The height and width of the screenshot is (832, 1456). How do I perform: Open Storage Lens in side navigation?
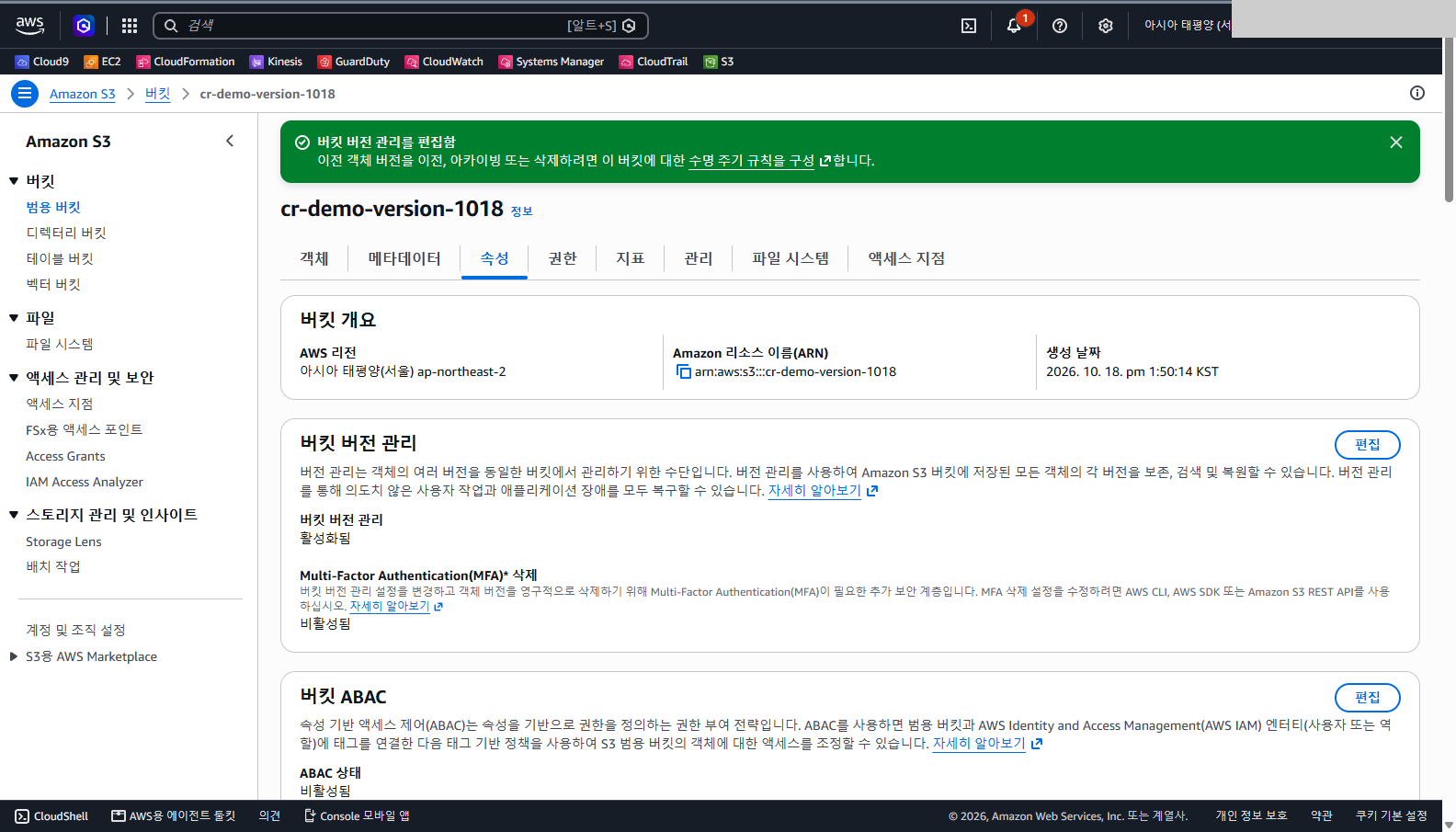[x=63, y=541]
